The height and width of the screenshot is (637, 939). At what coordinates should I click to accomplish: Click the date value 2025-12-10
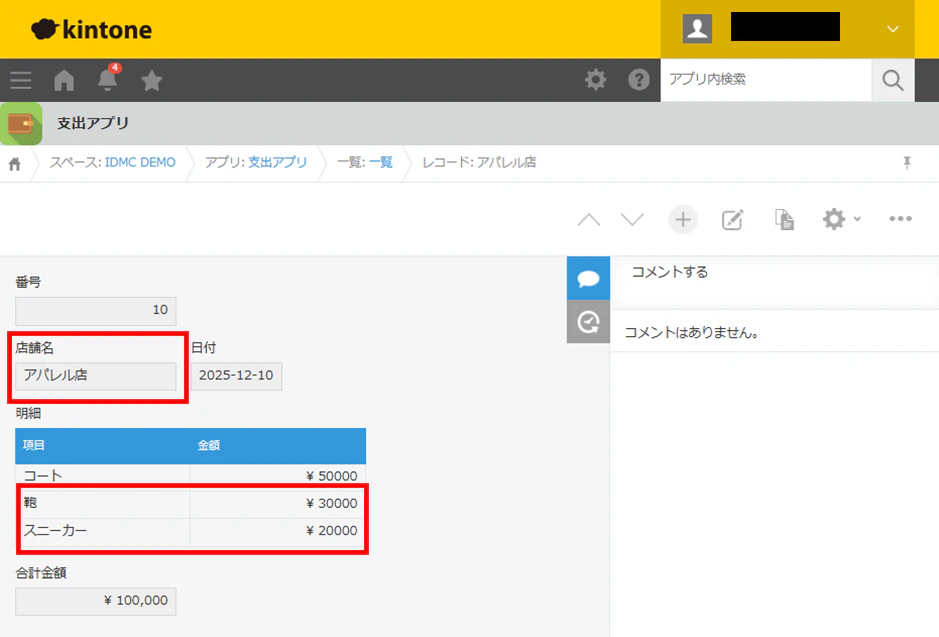237,376
